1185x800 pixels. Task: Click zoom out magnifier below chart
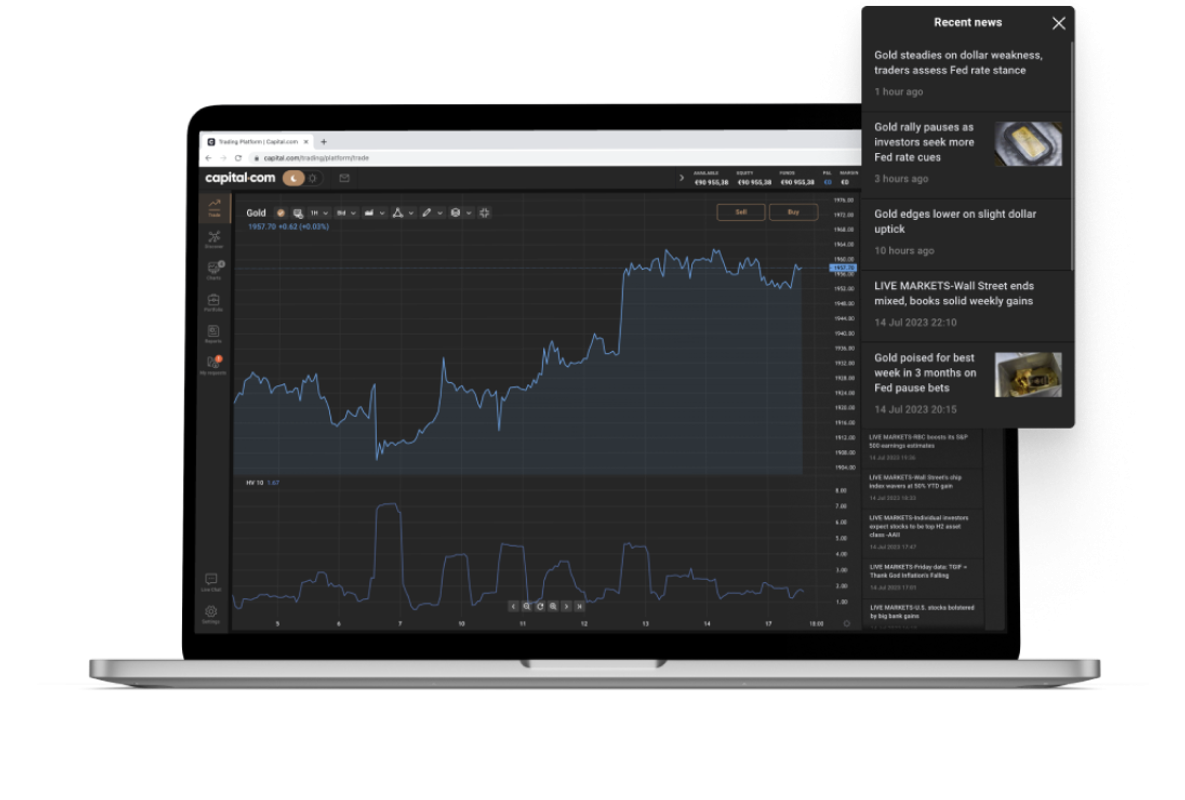click(x=527, y=606)
